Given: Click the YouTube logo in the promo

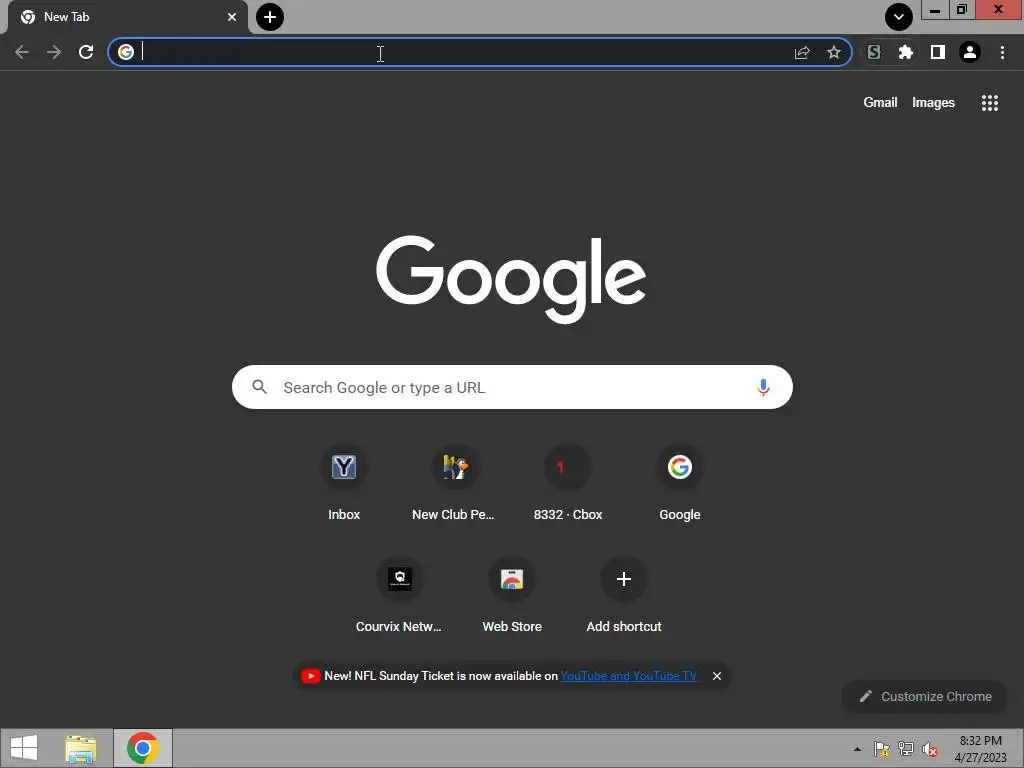Looking at the screenshot, I should (310, 676).
